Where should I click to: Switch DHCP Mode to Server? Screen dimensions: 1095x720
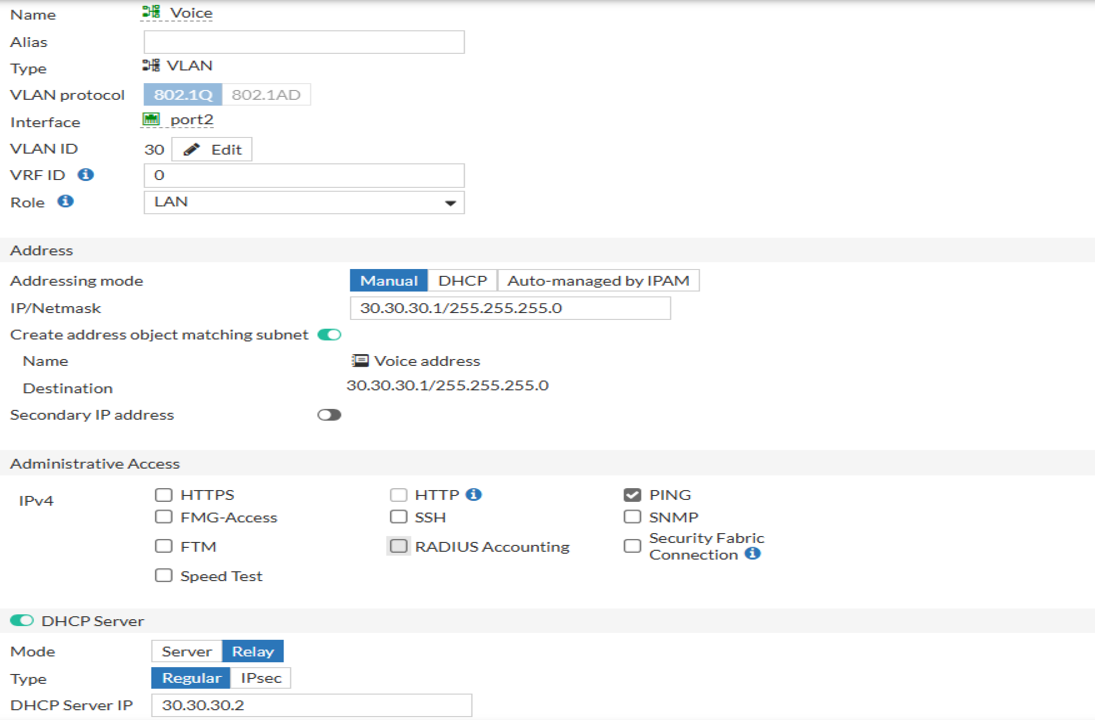186,650
